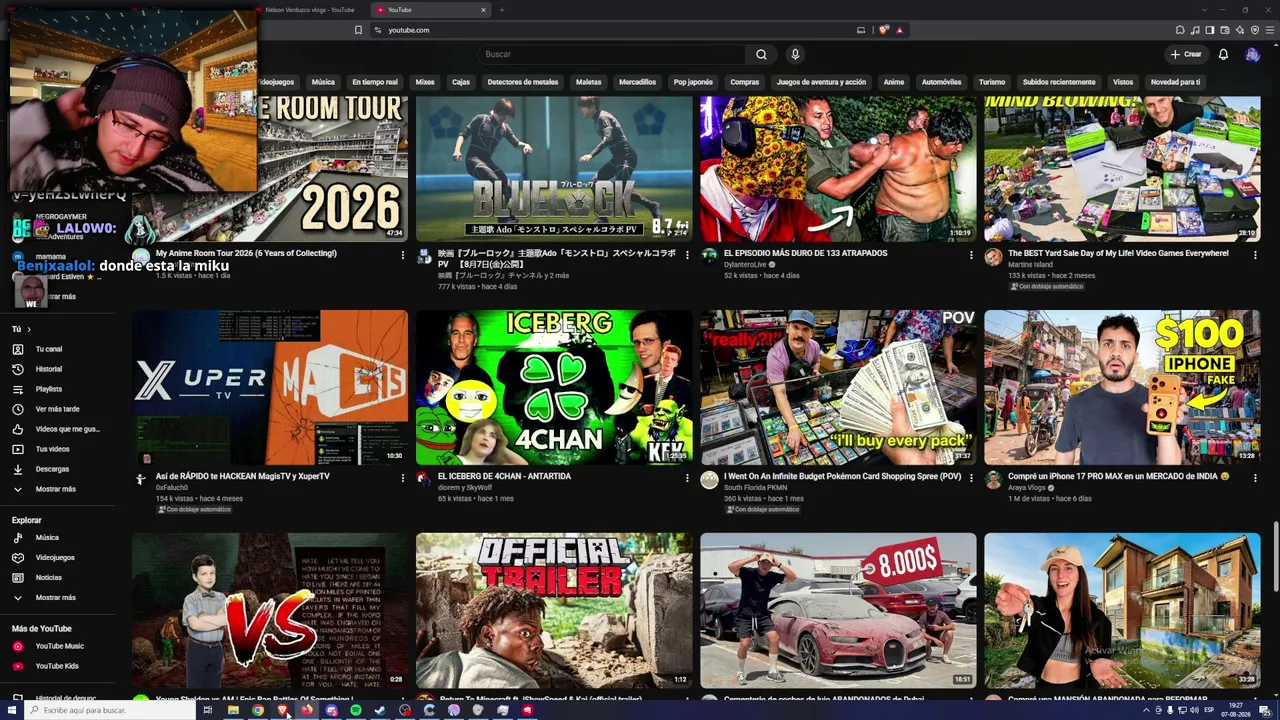
Task: Open Ver más tarde list
Action: (57, 409)
